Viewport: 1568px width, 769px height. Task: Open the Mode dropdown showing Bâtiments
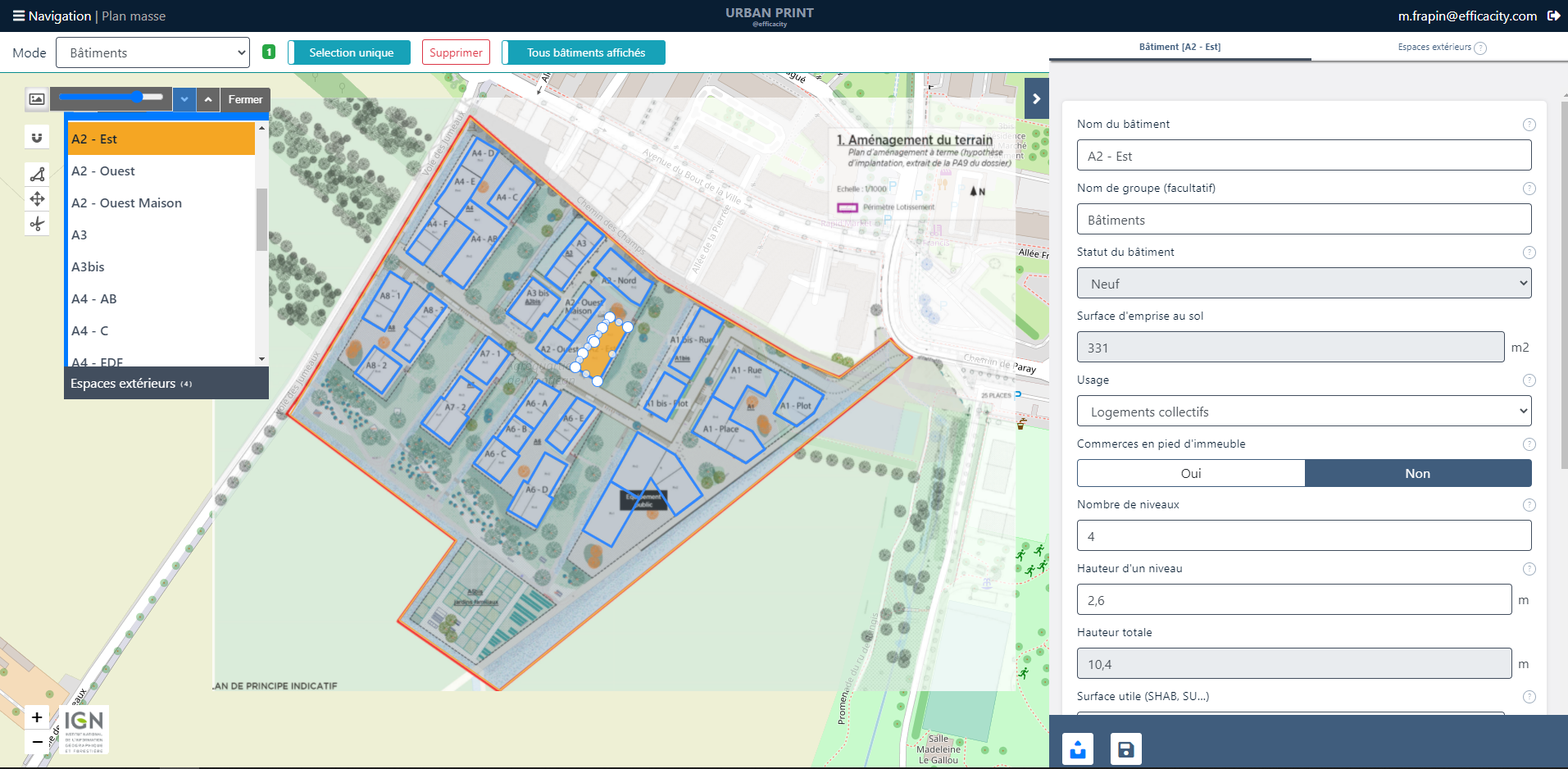152,52
